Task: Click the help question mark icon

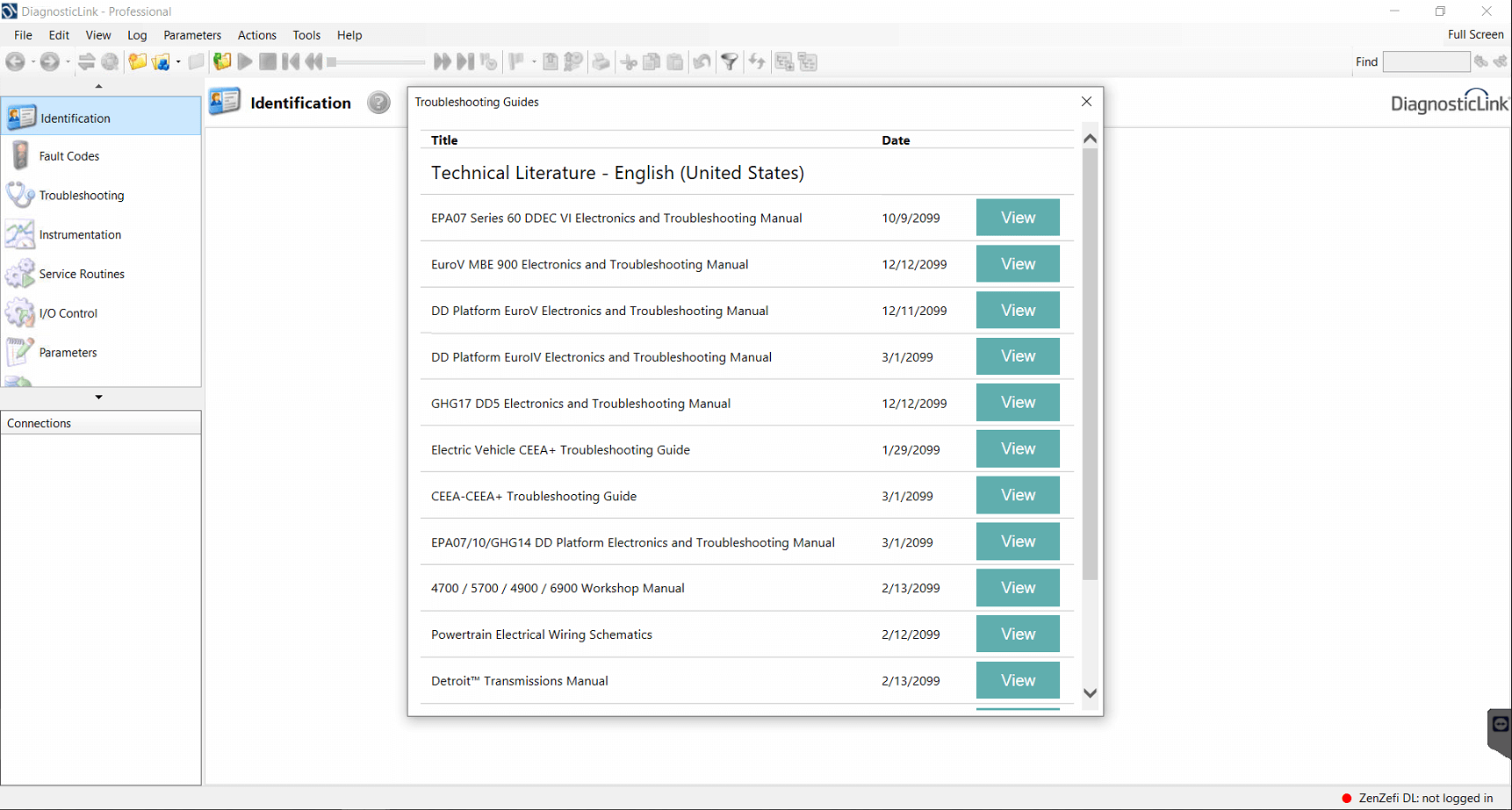Action: pos(378,103)
